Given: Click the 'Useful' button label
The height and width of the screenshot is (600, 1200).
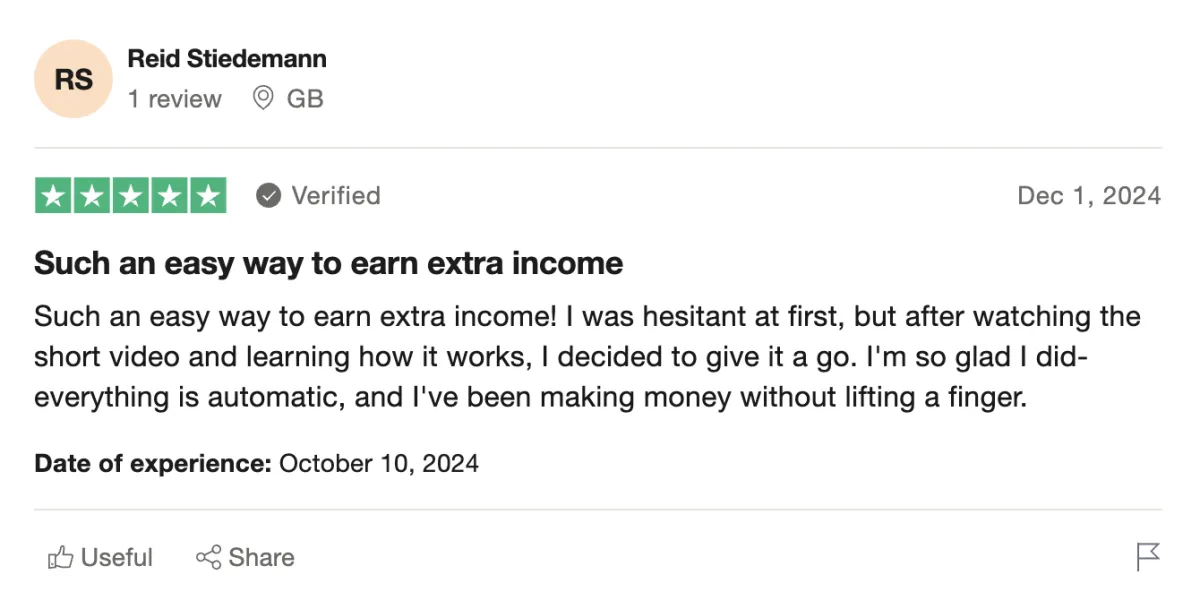Looking at the screenshot, I should (x=117, y=557).
